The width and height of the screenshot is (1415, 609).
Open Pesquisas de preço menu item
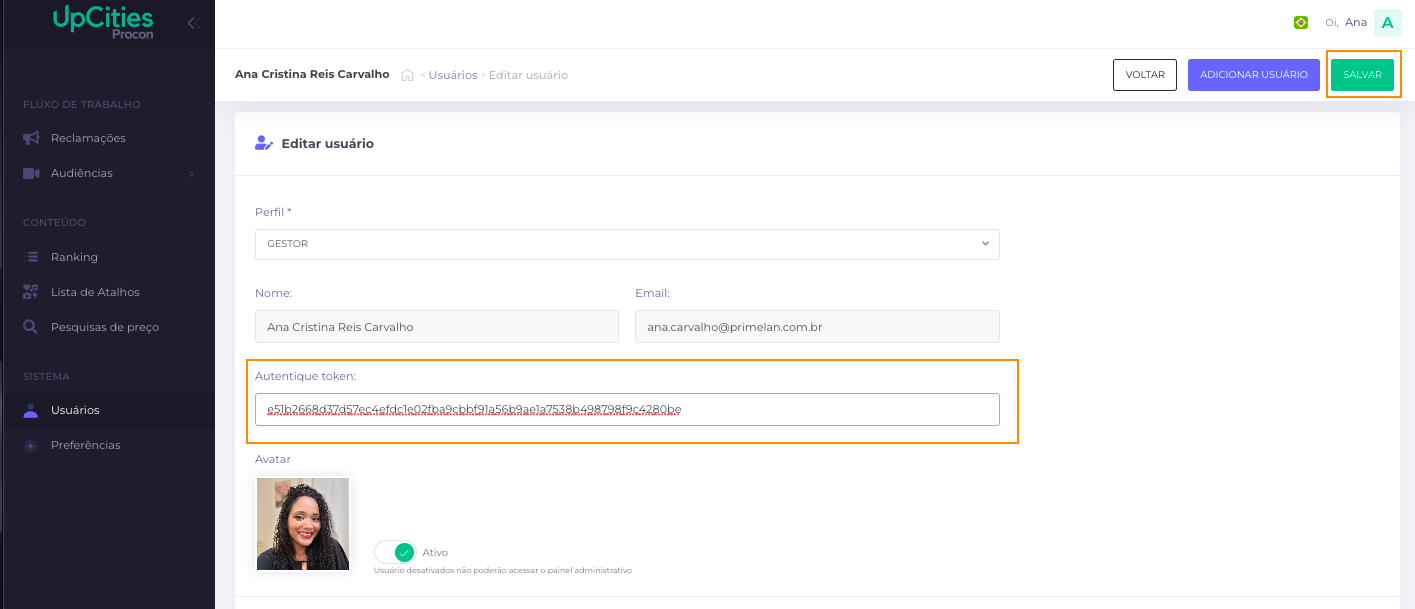point(107,327)
